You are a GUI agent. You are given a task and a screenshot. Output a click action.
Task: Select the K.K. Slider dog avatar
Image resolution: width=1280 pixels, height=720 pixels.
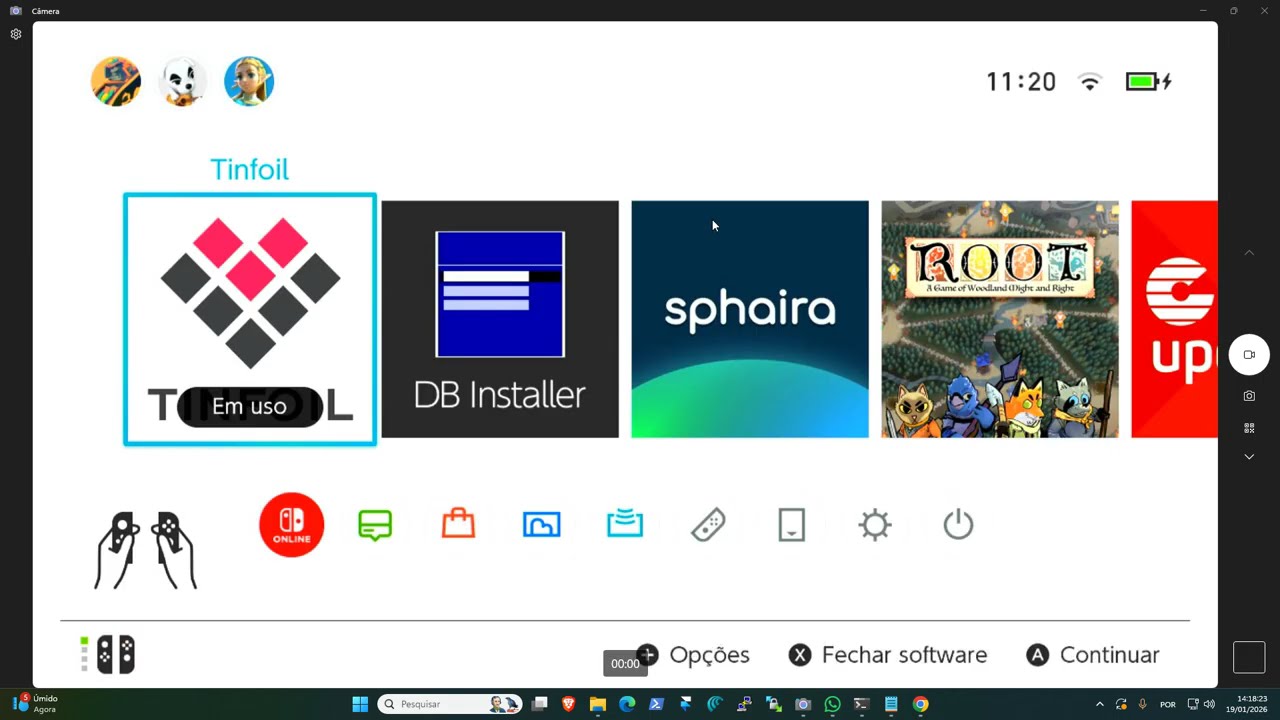point(183,81)
